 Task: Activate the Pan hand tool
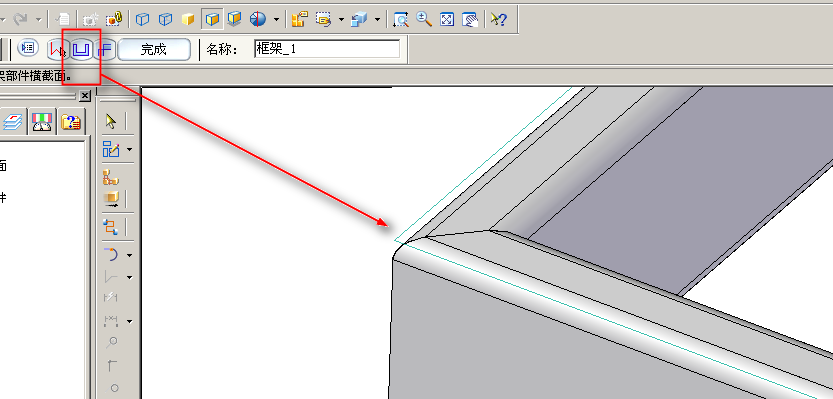coord(470,20)
